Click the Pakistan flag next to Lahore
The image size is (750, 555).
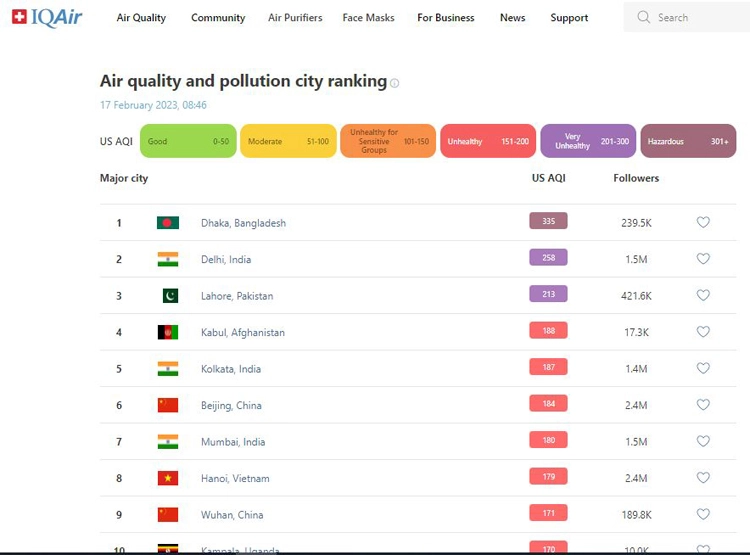point(170,296)
